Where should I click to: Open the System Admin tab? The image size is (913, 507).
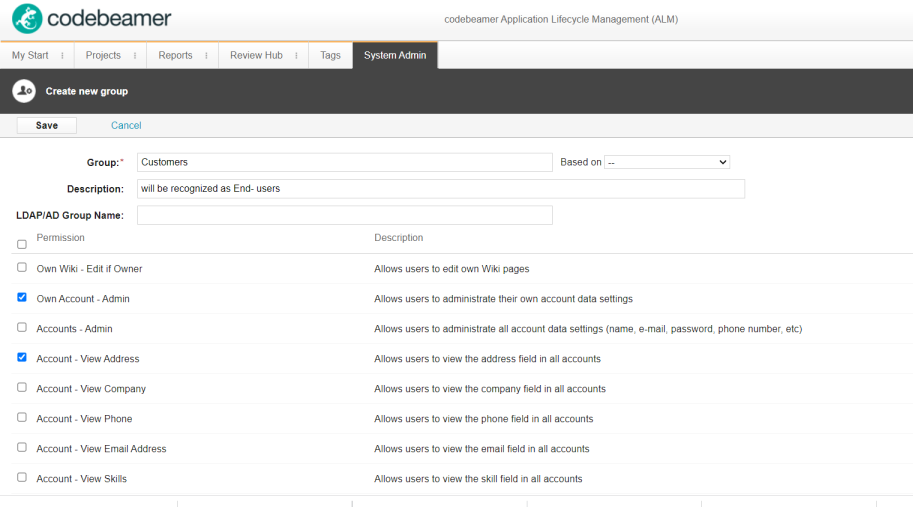click(x=395, y=56)
